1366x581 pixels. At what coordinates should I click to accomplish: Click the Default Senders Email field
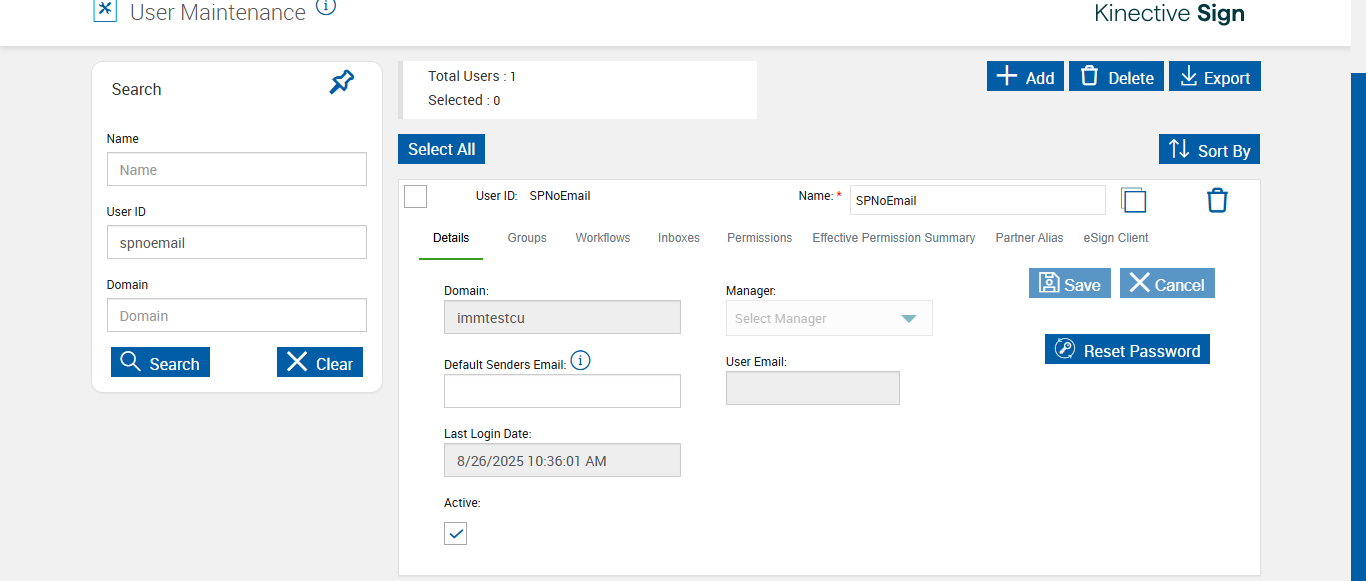coord(562,391)
